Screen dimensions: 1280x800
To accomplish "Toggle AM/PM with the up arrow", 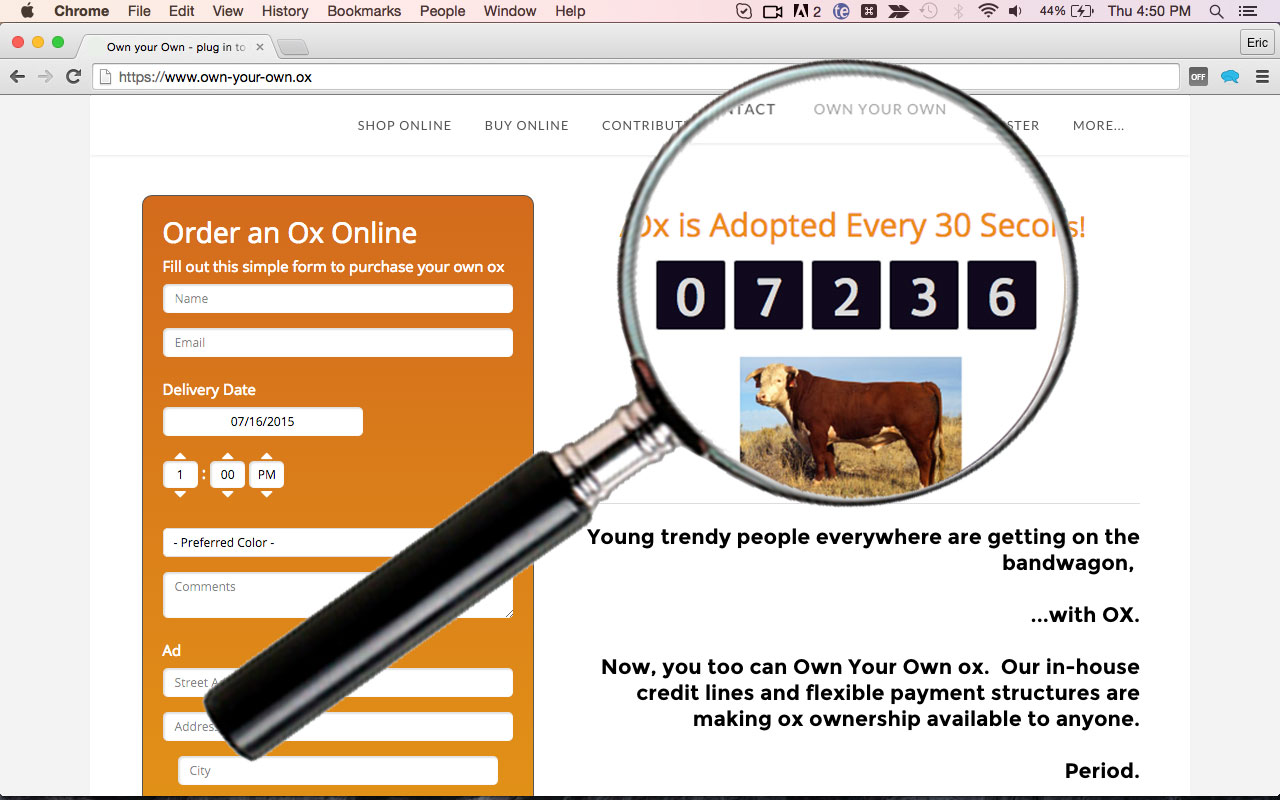I will click(267, 456).
